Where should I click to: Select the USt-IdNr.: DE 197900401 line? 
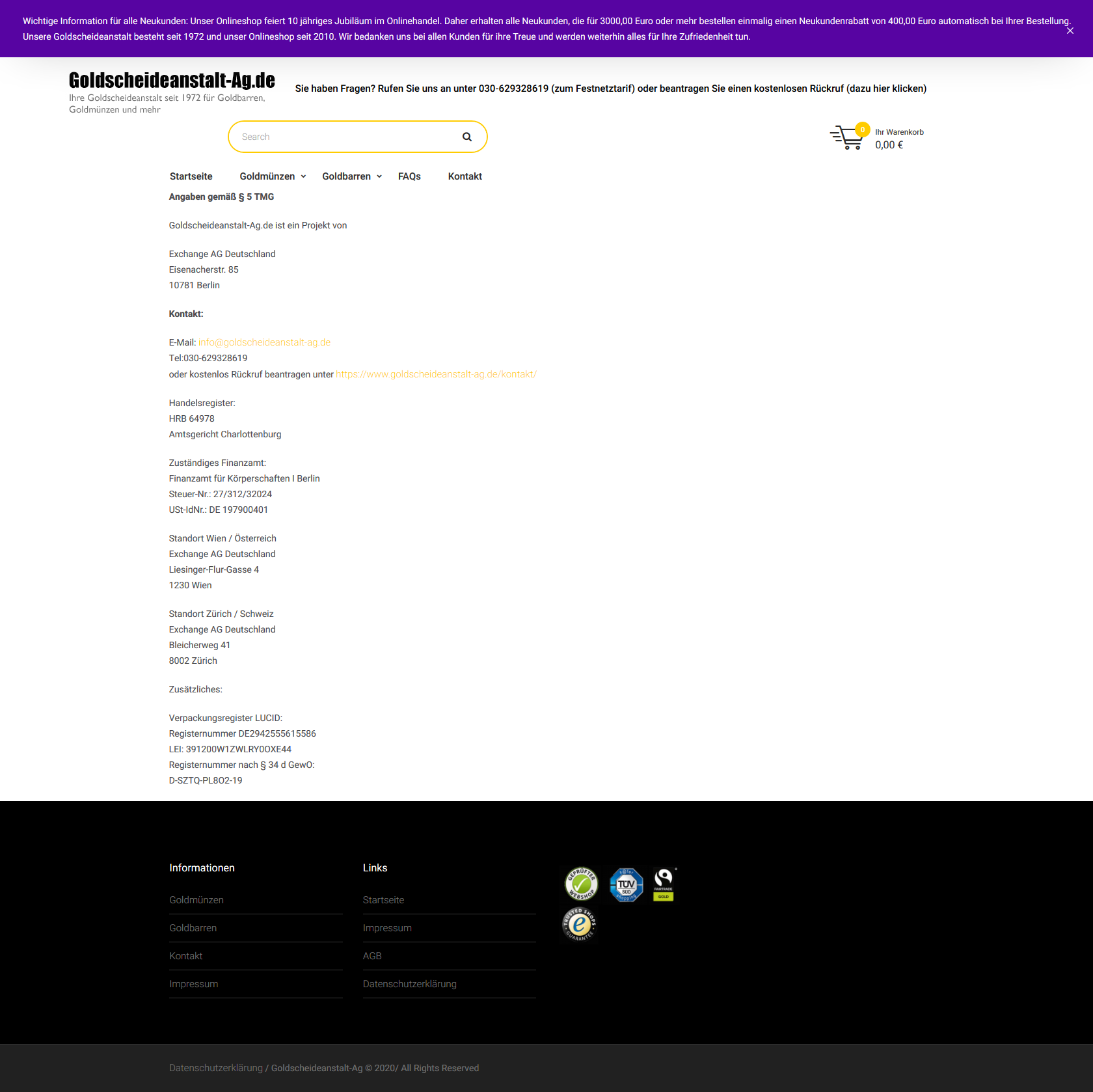[x=219, y=510]
